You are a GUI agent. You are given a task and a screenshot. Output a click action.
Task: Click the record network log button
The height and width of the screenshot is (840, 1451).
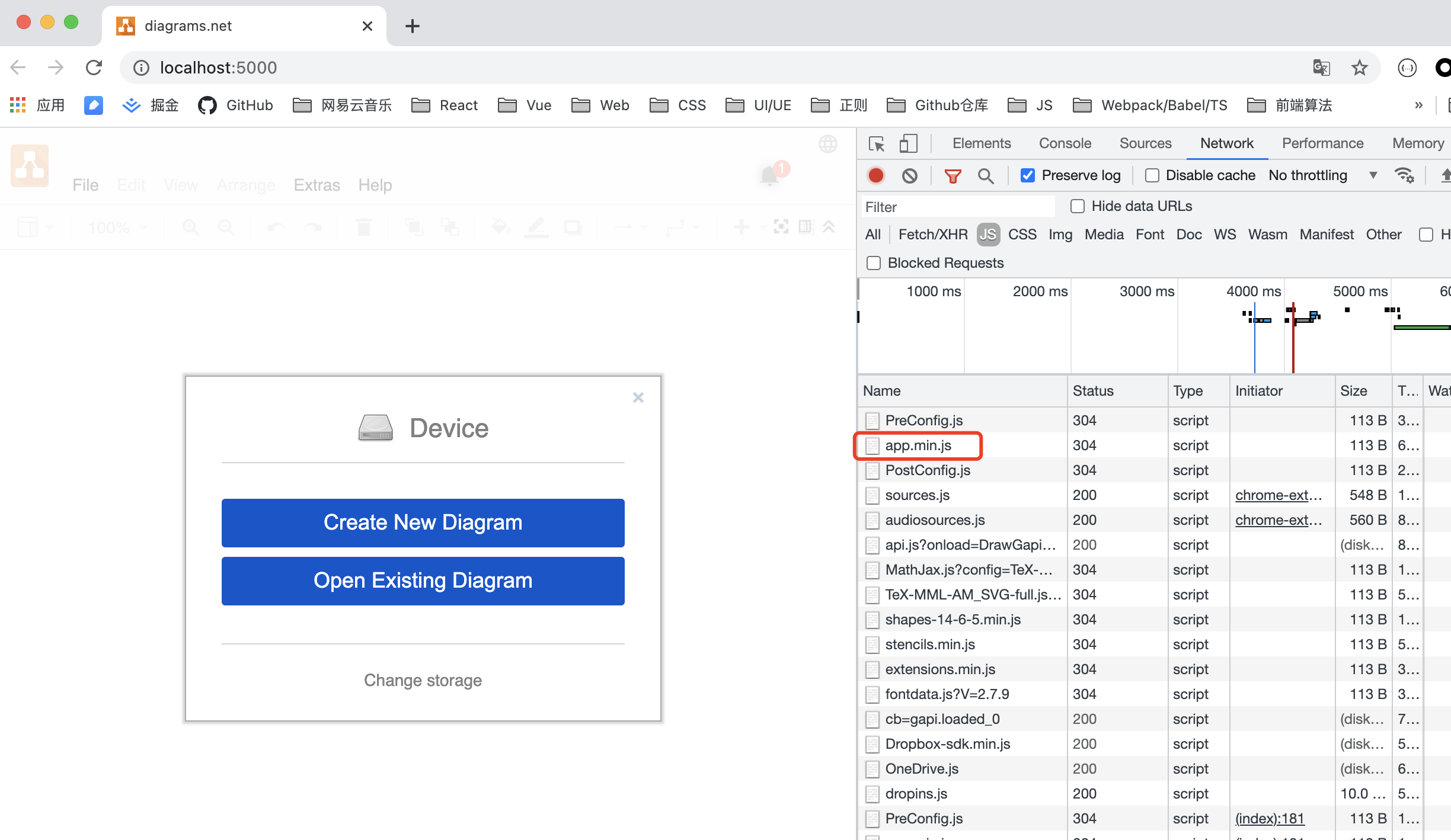pyautogui.click(x=875, y=175)
